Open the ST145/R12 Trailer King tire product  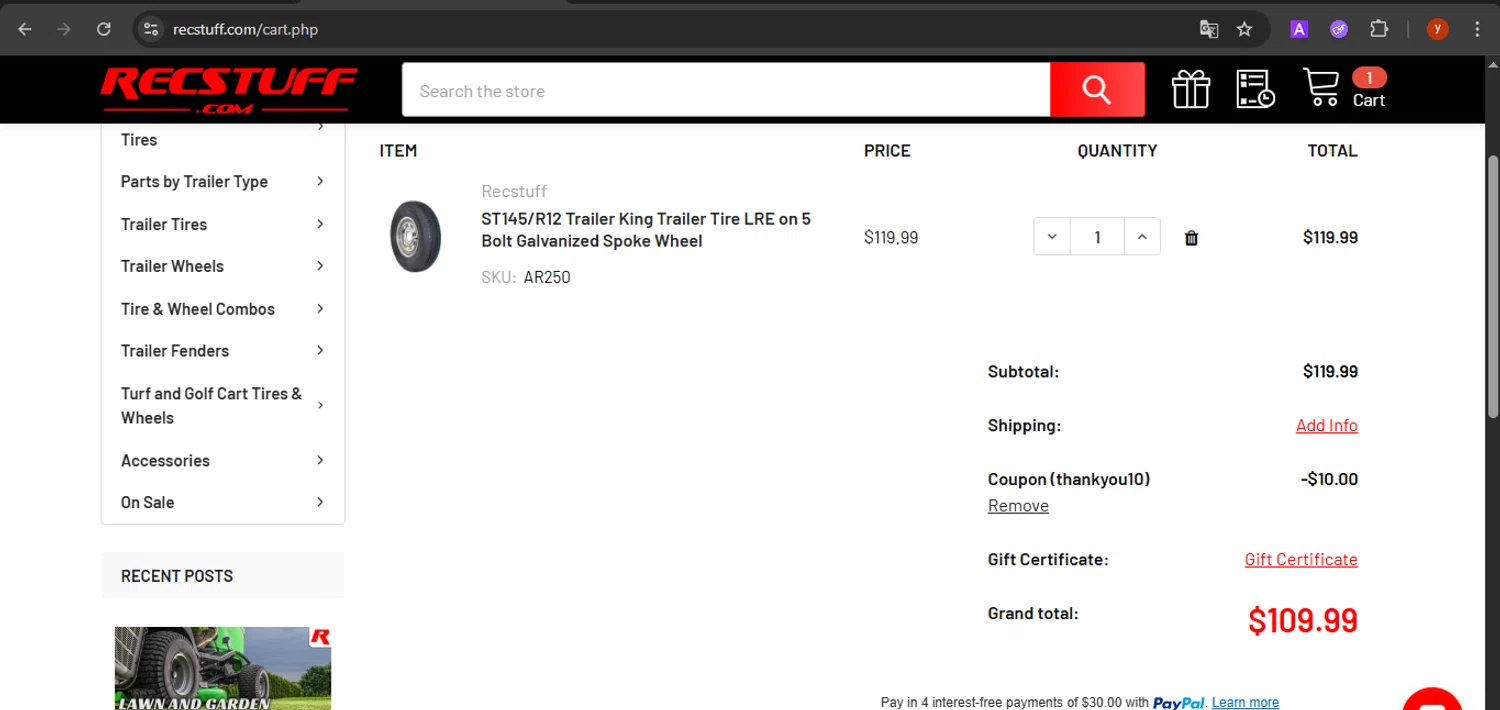pyautogui.click(x=646, y=229)
